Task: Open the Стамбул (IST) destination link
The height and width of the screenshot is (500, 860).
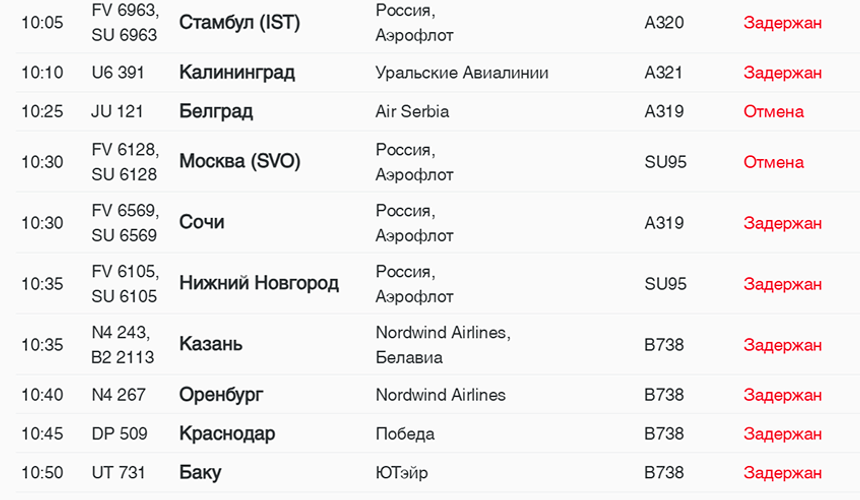Action: click(239, 23)
